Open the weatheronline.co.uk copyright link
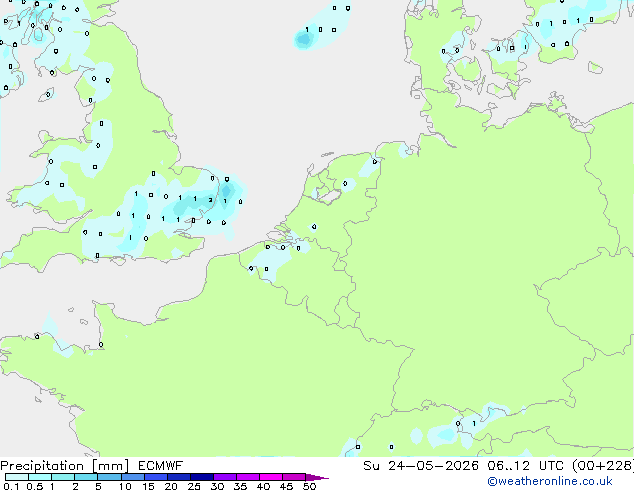634x490 pixels. tap(550, 481)
